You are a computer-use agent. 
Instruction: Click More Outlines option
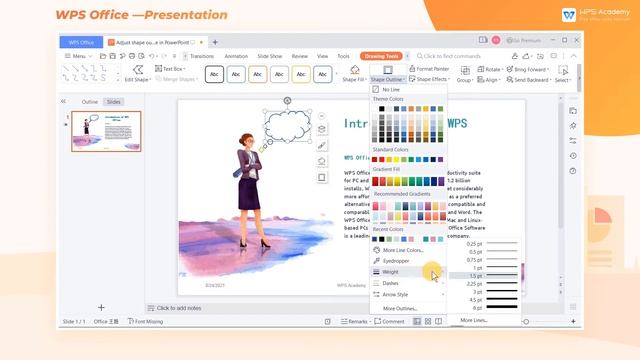400,309
